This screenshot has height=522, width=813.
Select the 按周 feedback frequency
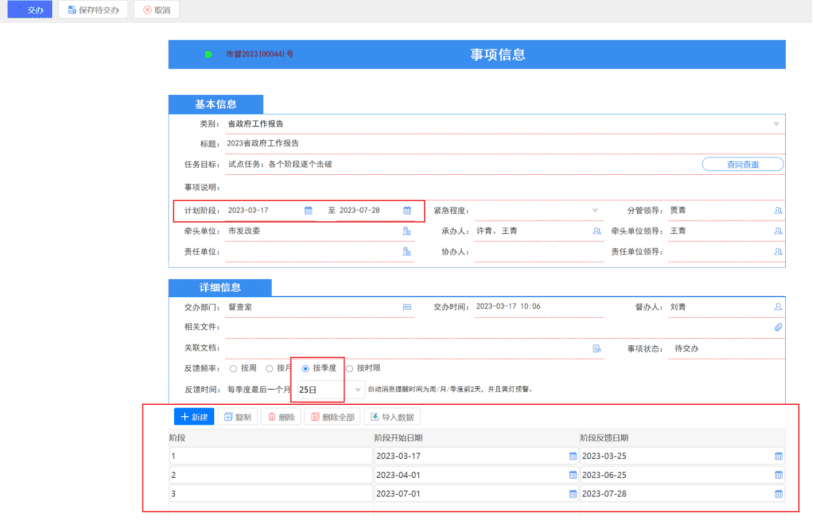pos(233,369)
